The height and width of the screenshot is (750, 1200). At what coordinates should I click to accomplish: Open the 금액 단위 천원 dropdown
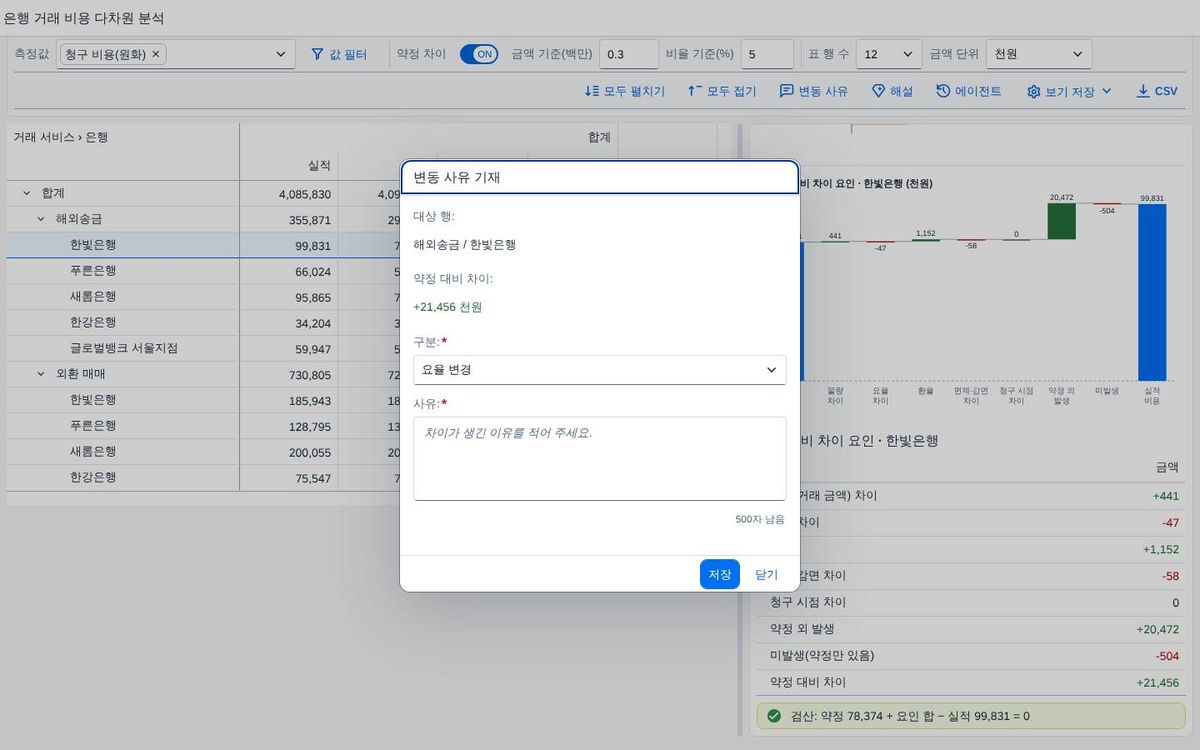click(x=1039, y=54)
